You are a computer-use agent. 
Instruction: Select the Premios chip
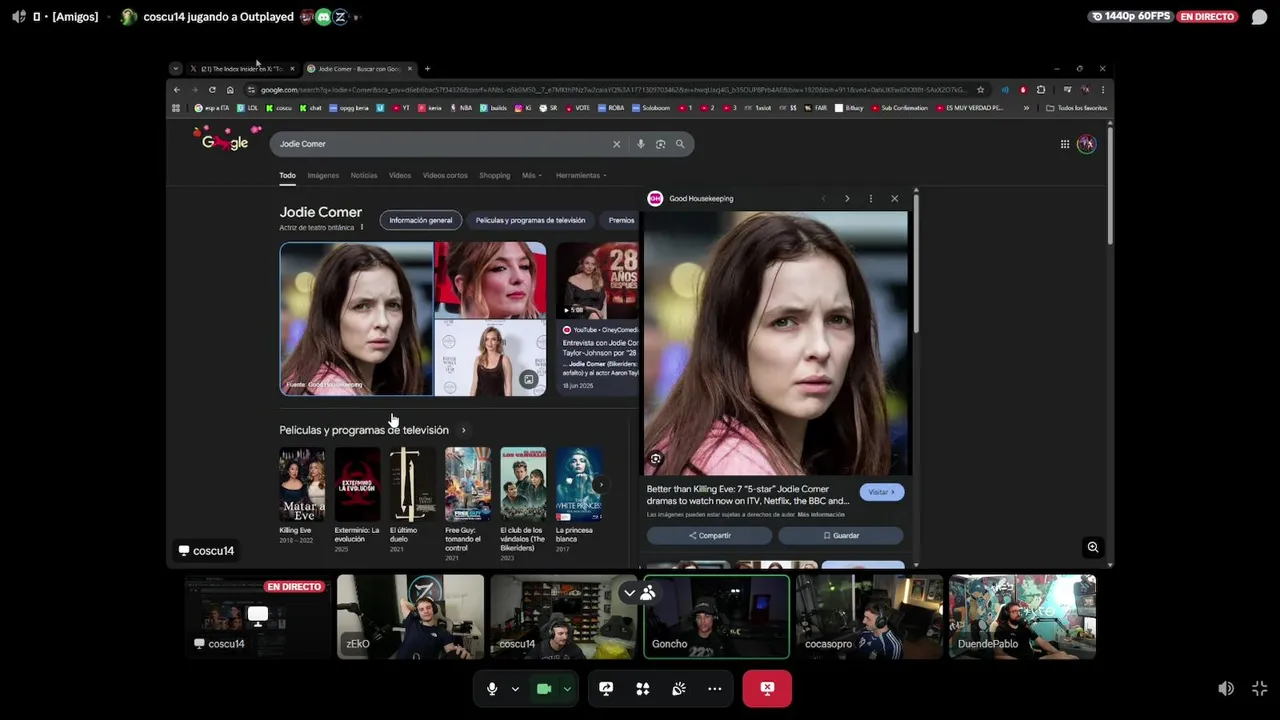click(x=621, y=220)
